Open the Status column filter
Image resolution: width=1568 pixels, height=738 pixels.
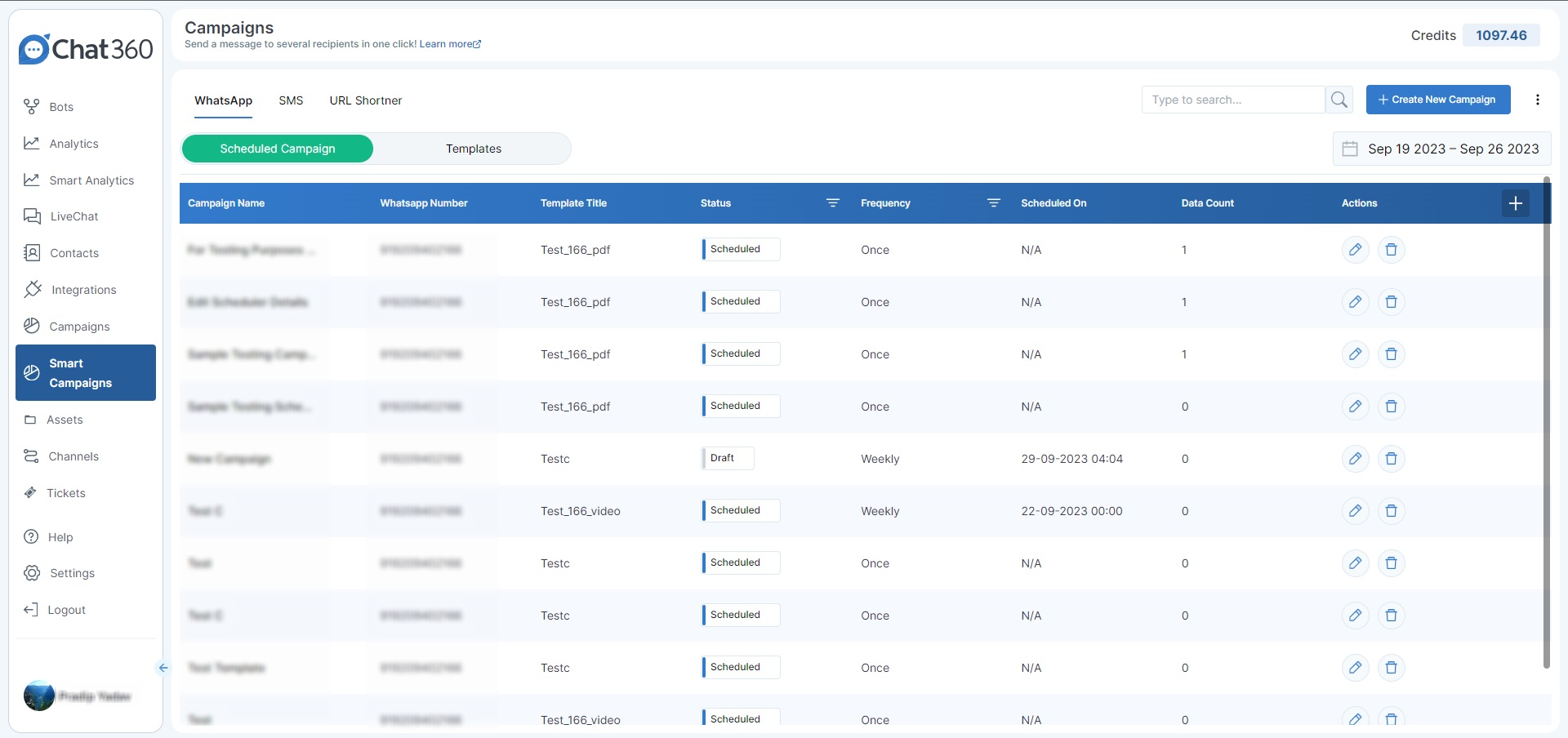833,203
